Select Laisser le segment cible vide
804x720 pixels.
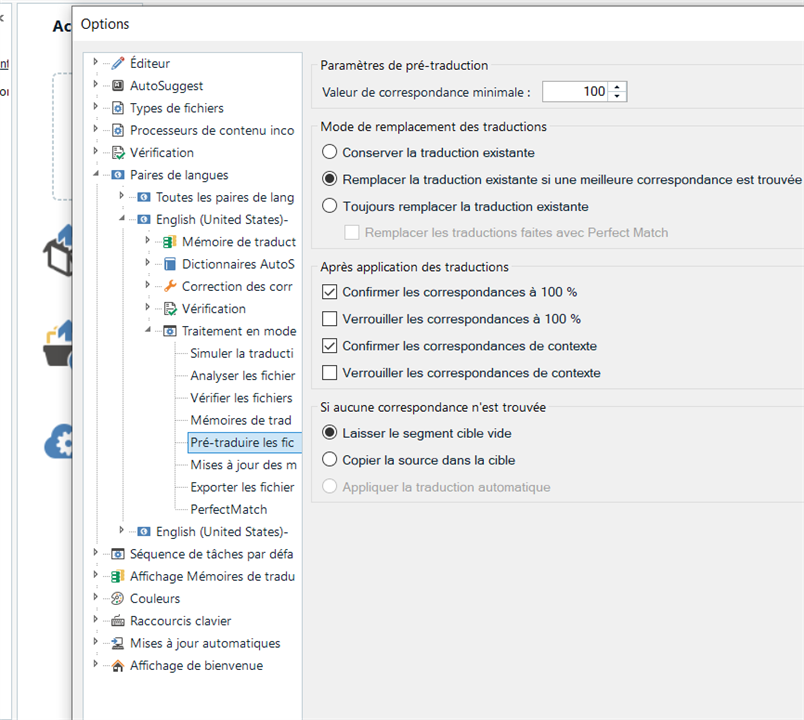[x=329, y=432]
